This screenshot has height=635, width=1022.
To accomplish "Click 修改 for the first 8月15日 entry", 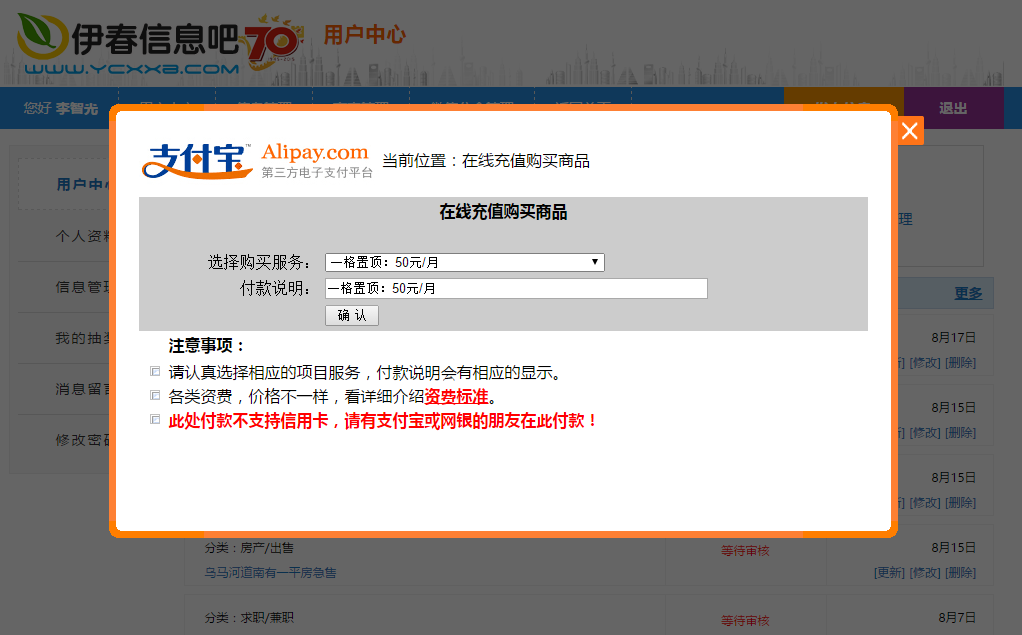I will pyautogui.click(x=924, y=432).
